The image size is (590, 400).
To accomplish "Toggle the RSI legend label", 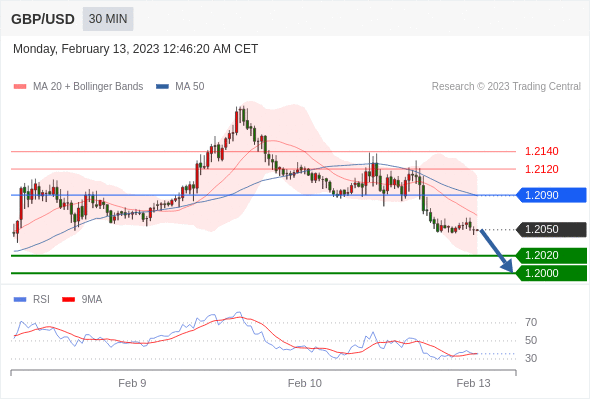I will (x=41, y=300).
